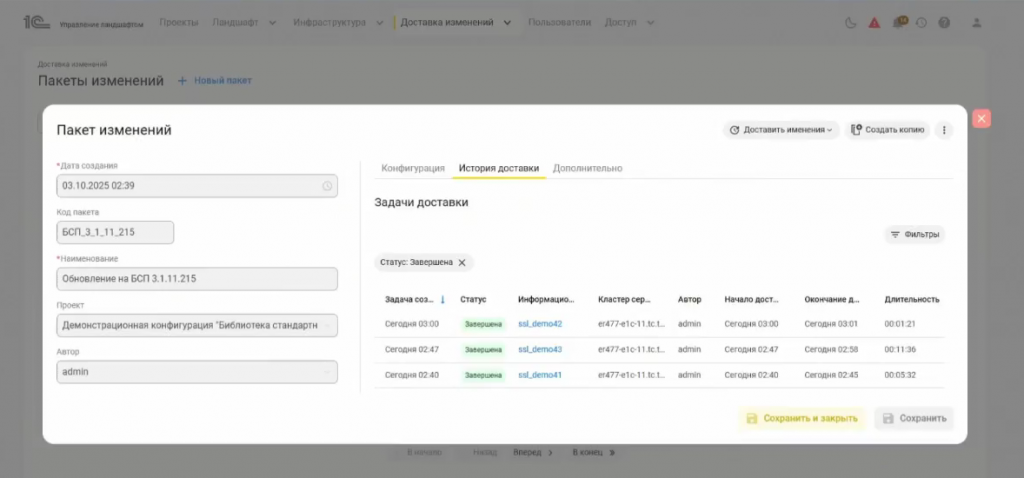1024x478 pixels.
Task: Open Автор admin dropdown field
Action: coord(197,372)
